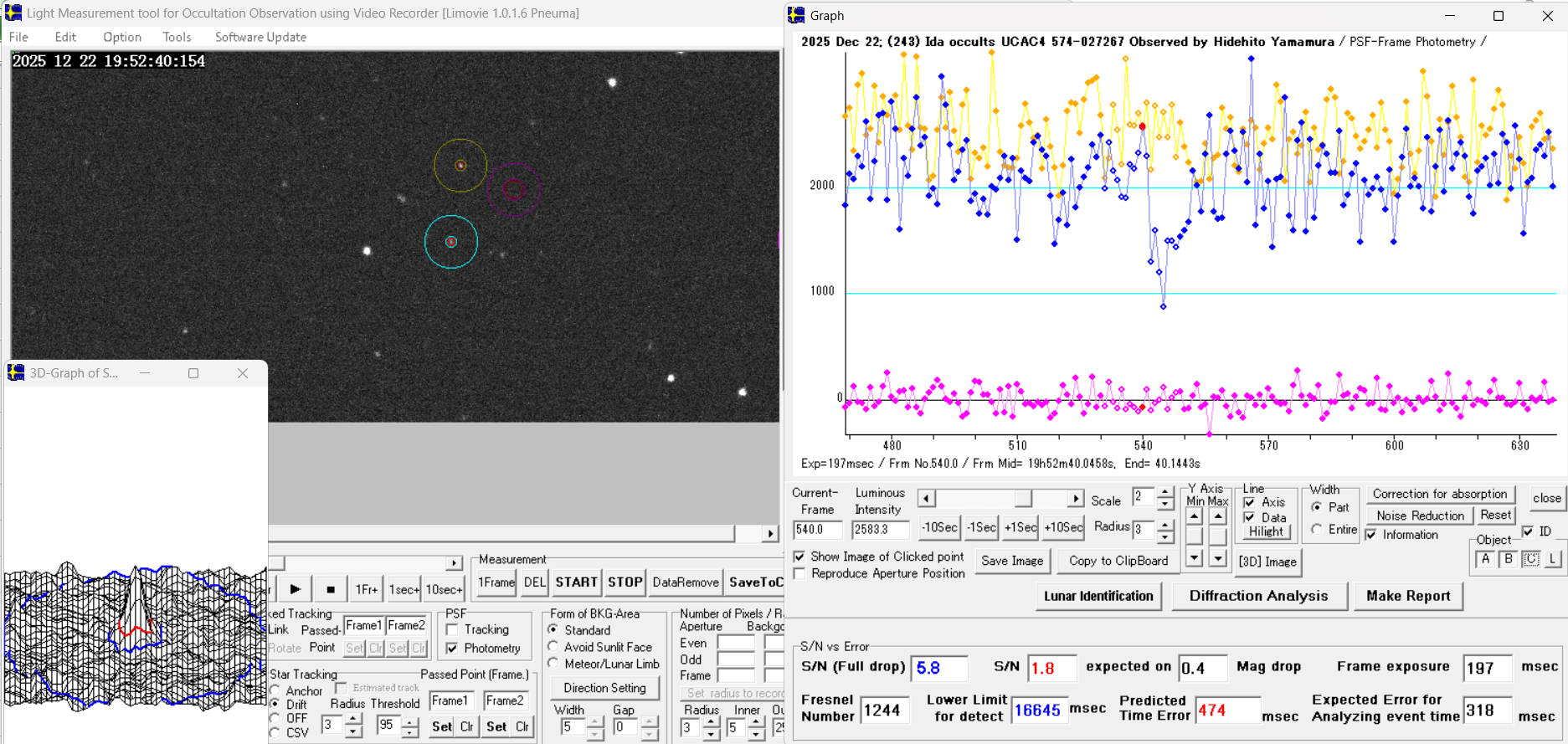Select object L toggle in Graph
Screen dimensions: 1568x744
click(x=1553, y=559)
